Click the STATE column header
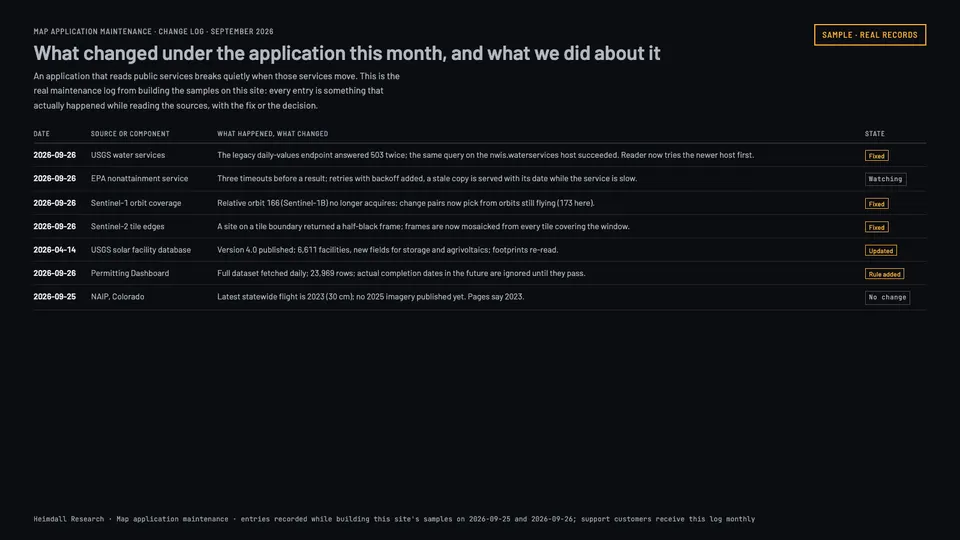960x540 pixels. (874, 133)
